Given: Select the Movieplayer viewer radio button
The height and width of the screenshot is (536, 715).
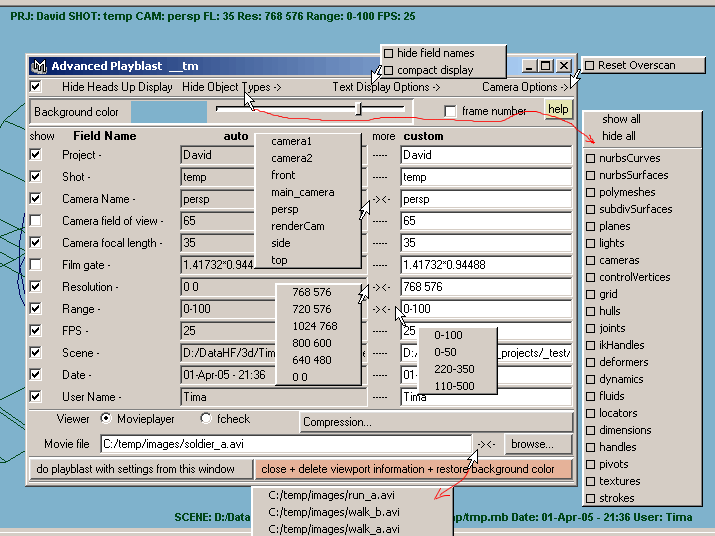Looking at the screenshot, I should tap(106, 418).
